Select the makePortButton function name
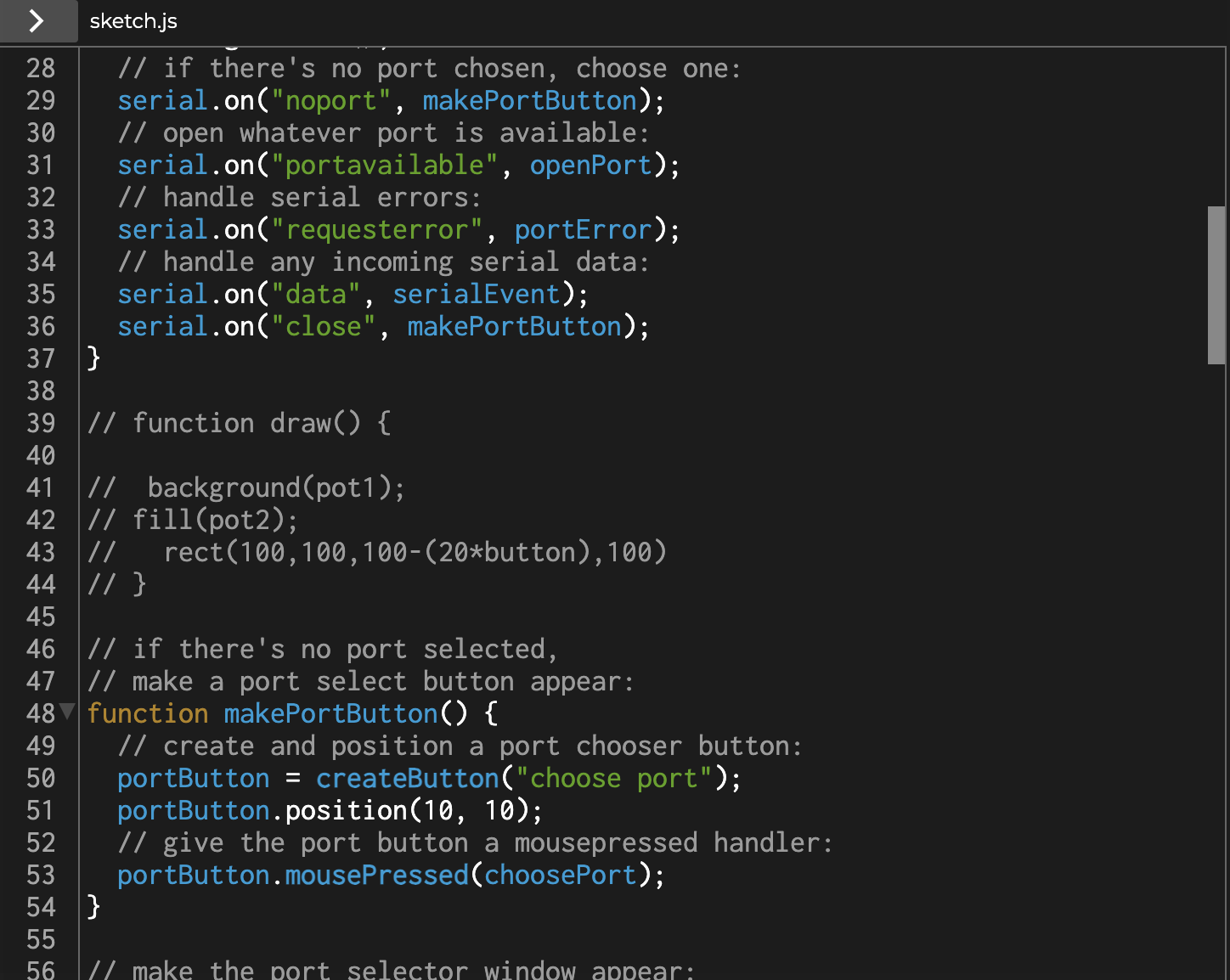 (330, 713)
